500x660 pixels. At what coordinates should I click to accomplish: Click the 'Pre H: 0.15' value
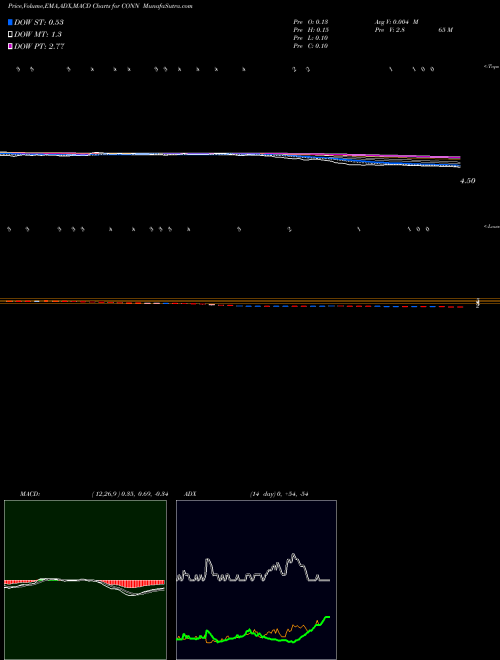tap(311, 30)
